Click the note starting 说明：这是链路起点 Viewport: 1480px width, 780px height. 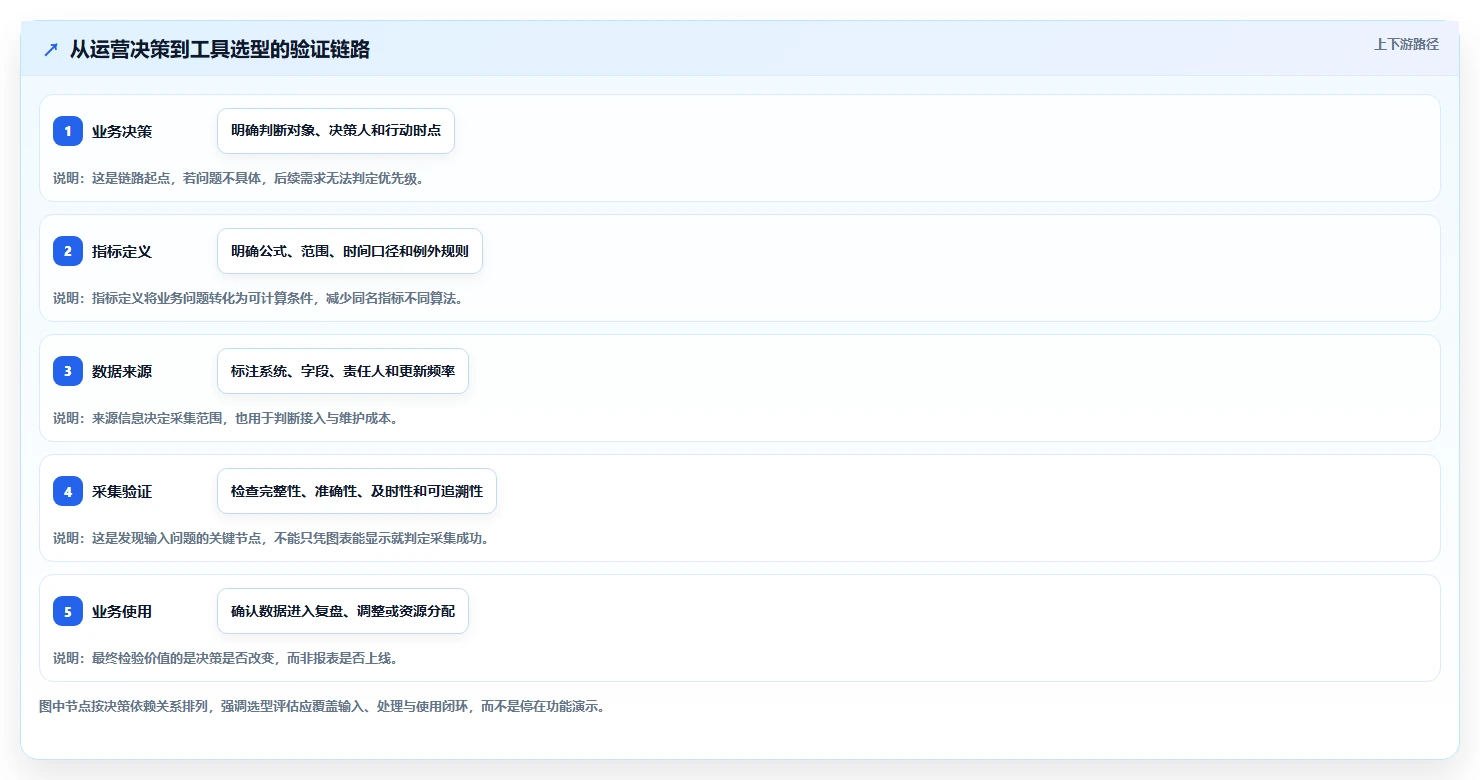point(238,178)
